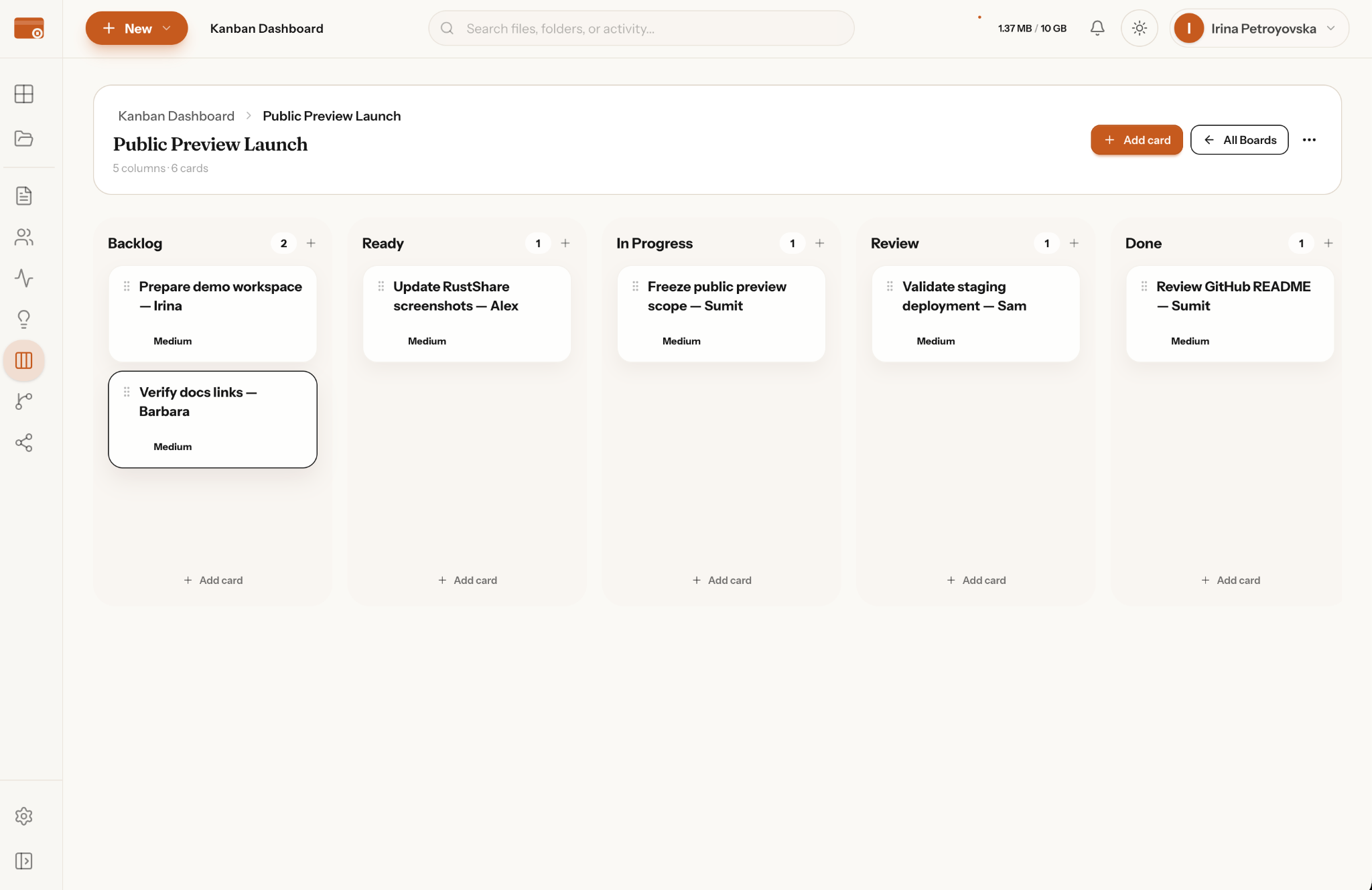Click drag handle on Freeze public preview card
Viewport: 1372px width, 890px height.
coord(635,287)
